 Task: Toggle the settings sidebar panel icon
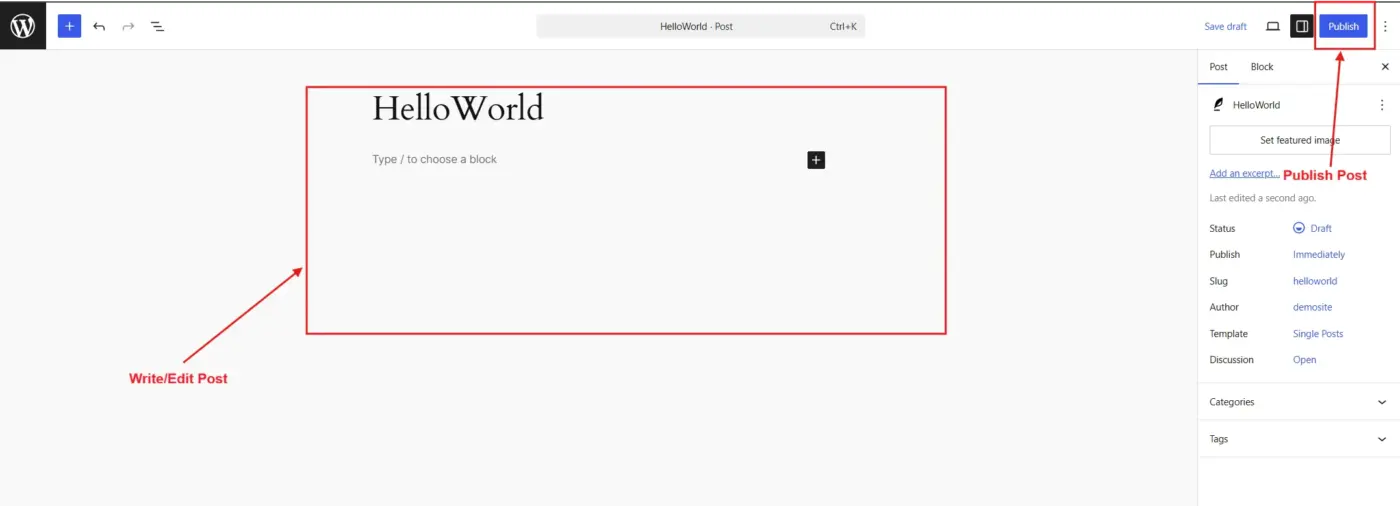[x=1301, y=26]
